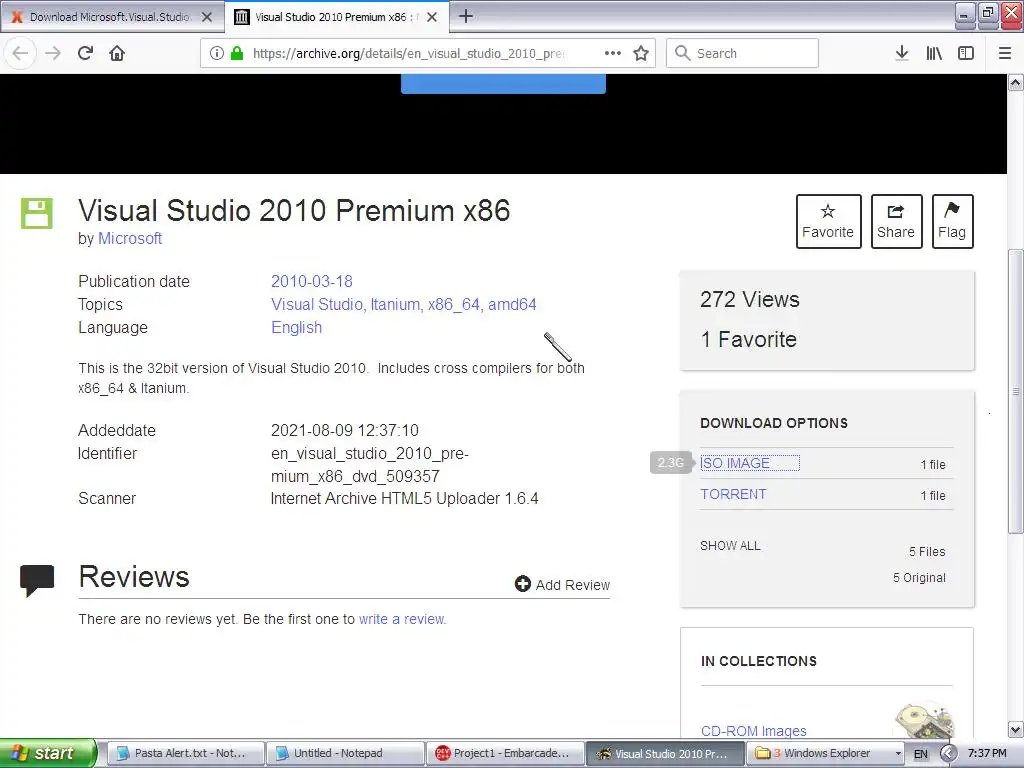
Task: Click the 2010-03-18 publication date link
Action: [x=312, y=281]
